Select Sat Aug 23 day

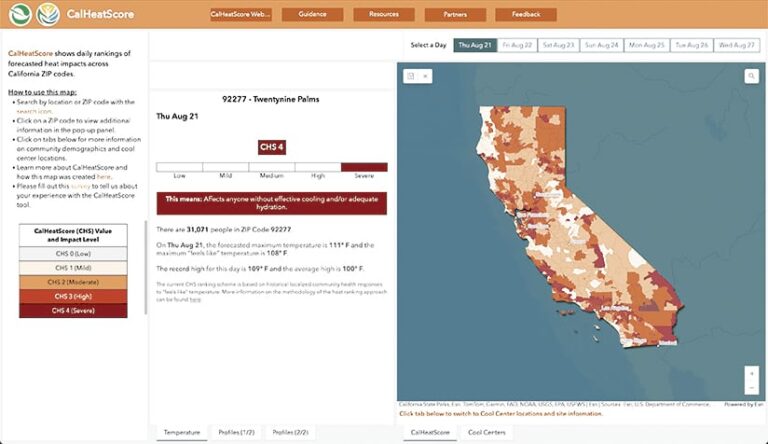[x=558, y=45]
